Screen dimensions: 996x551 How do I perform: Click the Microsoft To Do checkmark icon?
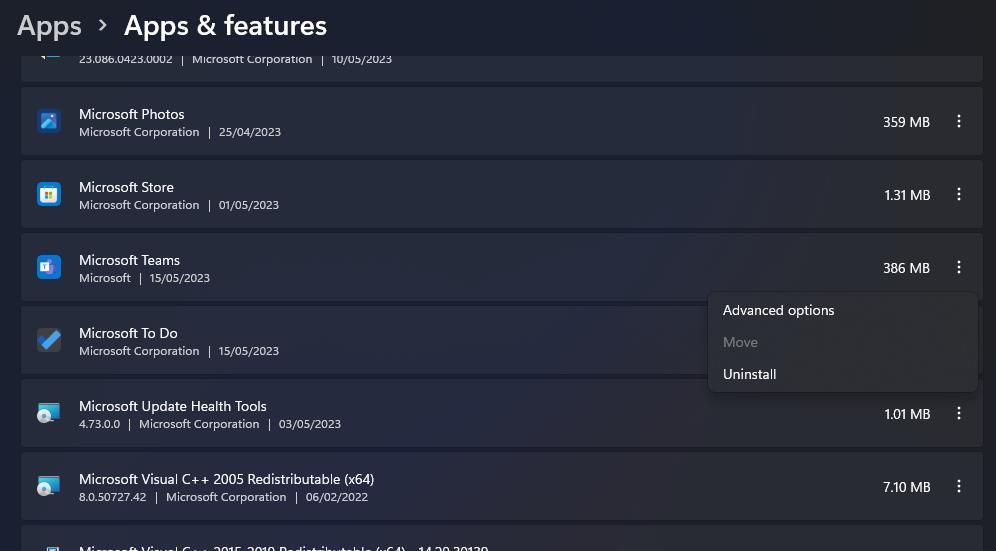click(x=49, y=340)
